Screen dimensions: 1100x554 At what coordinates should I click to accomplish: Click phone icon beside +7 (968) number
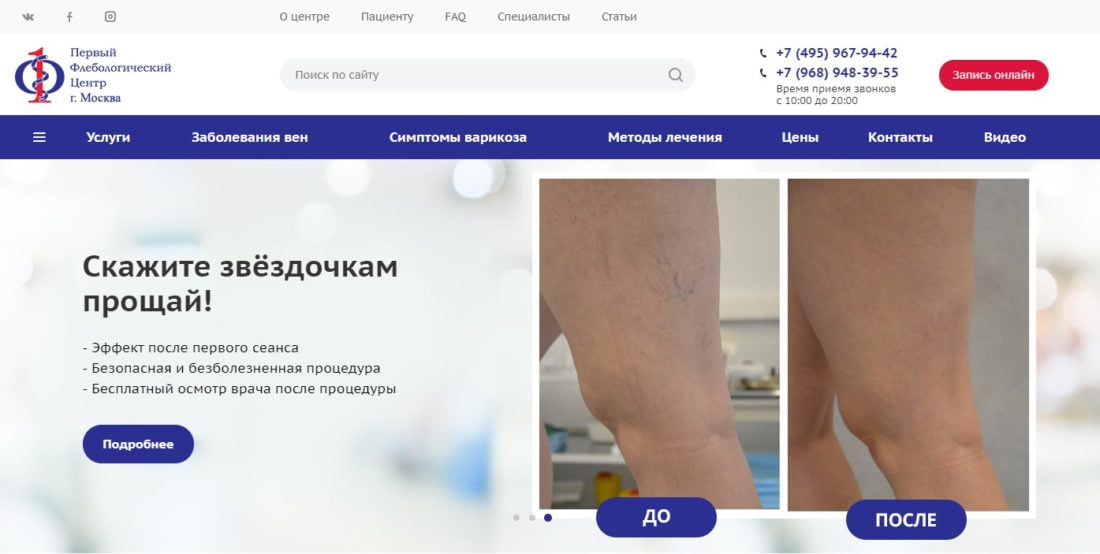(x=763, y=73)
